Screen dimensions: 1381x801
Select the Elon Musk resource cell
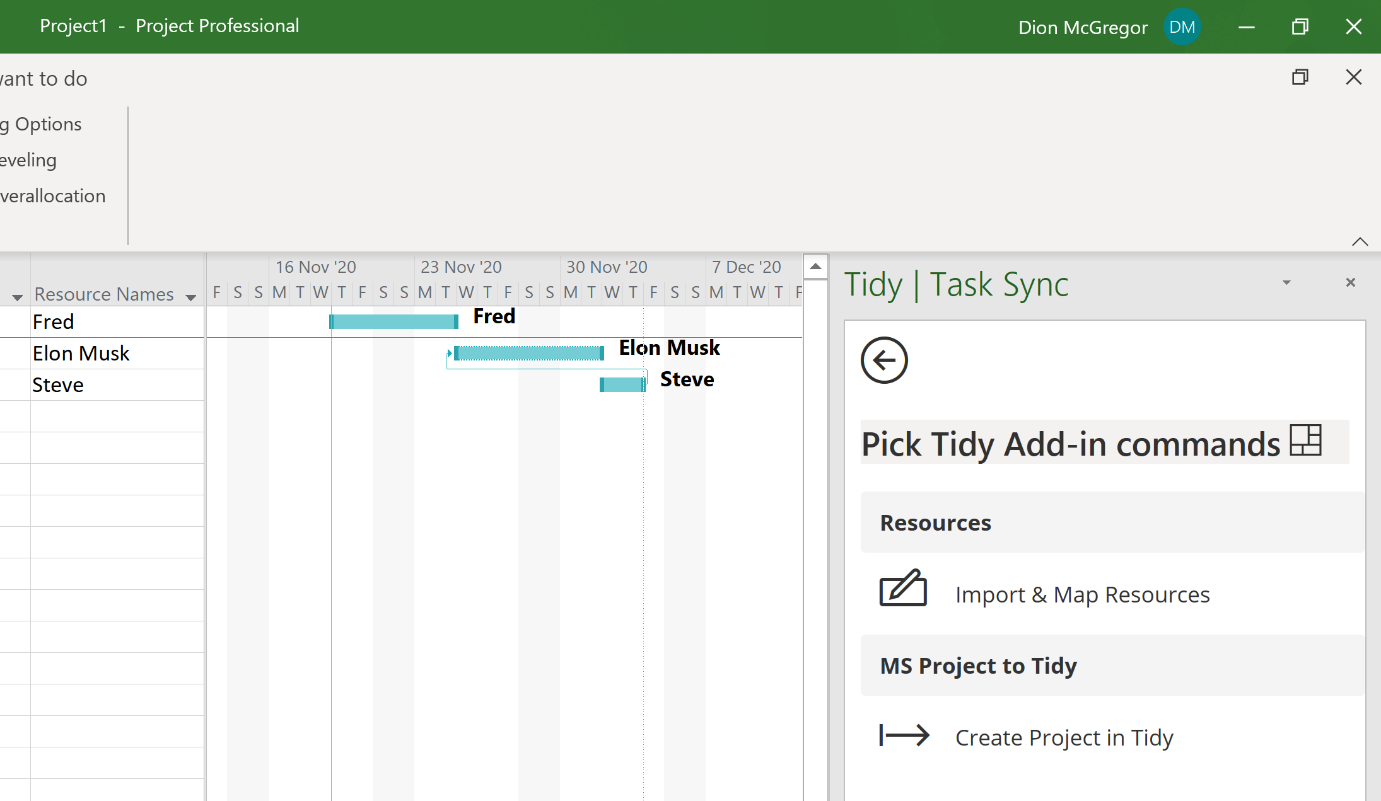(117, 353)
